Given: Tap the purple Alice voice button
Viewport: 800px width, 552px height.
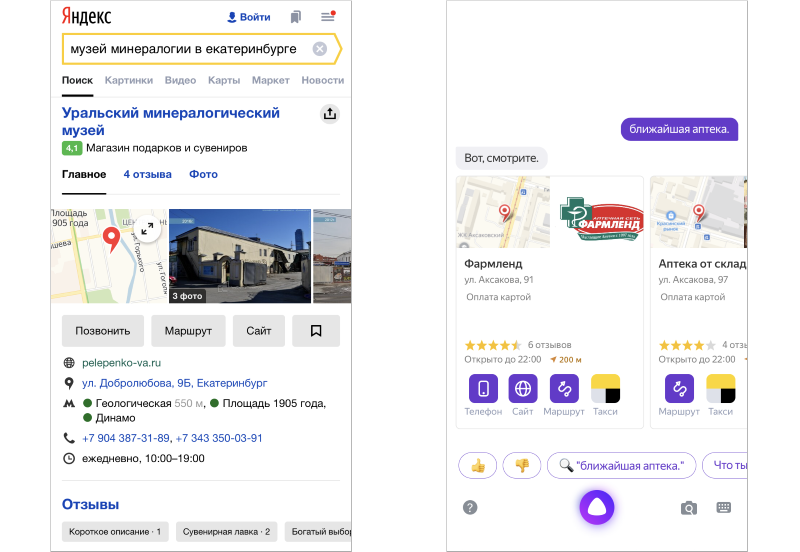Looking at the screenshot, I should point(597,508).
